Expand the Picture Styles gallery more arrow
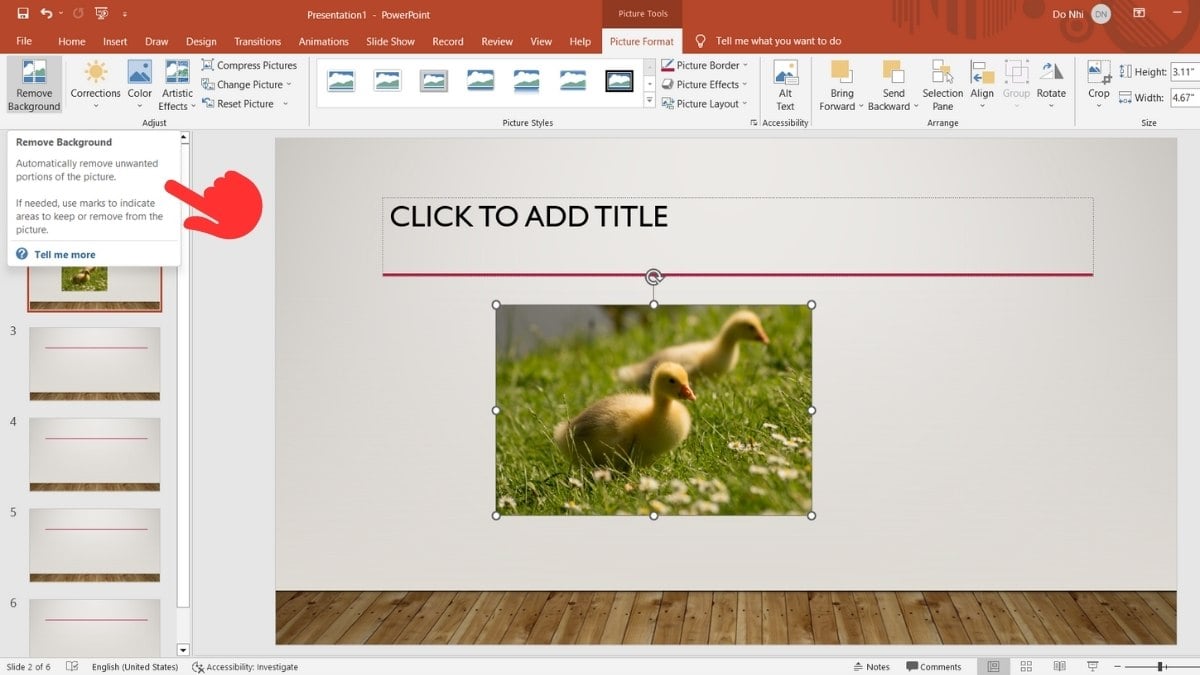Screen dimensions: 1200x675 coord(649,101)
